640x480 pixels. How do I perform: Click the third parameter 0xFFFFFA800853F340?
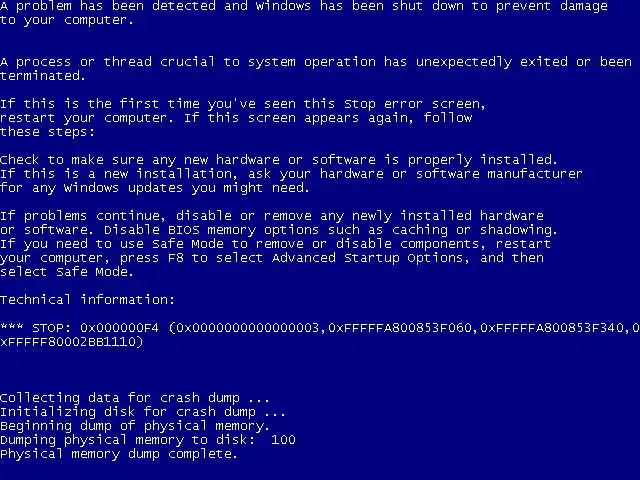click(x=552, y=328)
